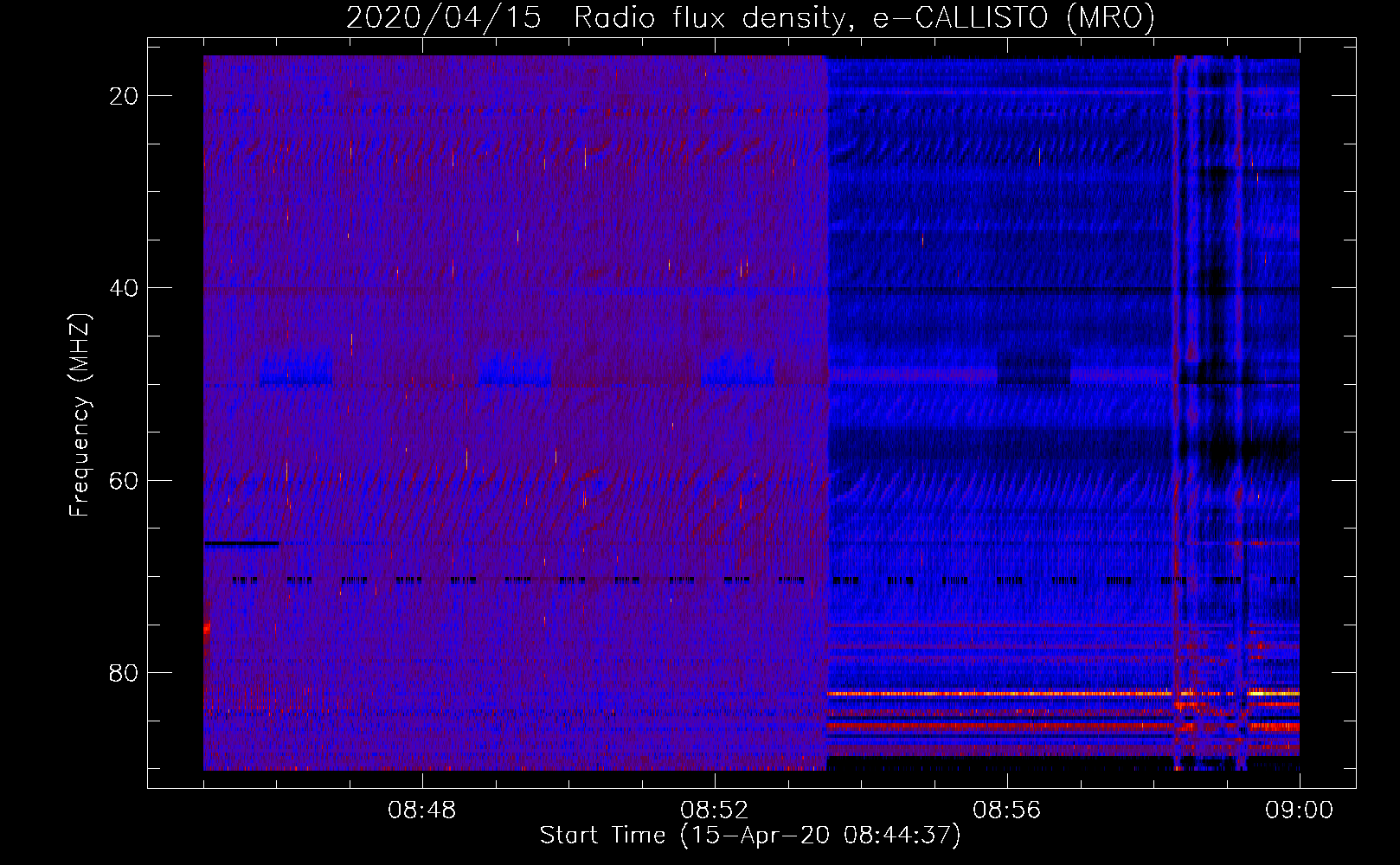Click the 08:56 time tick label

pos(1007,811)
